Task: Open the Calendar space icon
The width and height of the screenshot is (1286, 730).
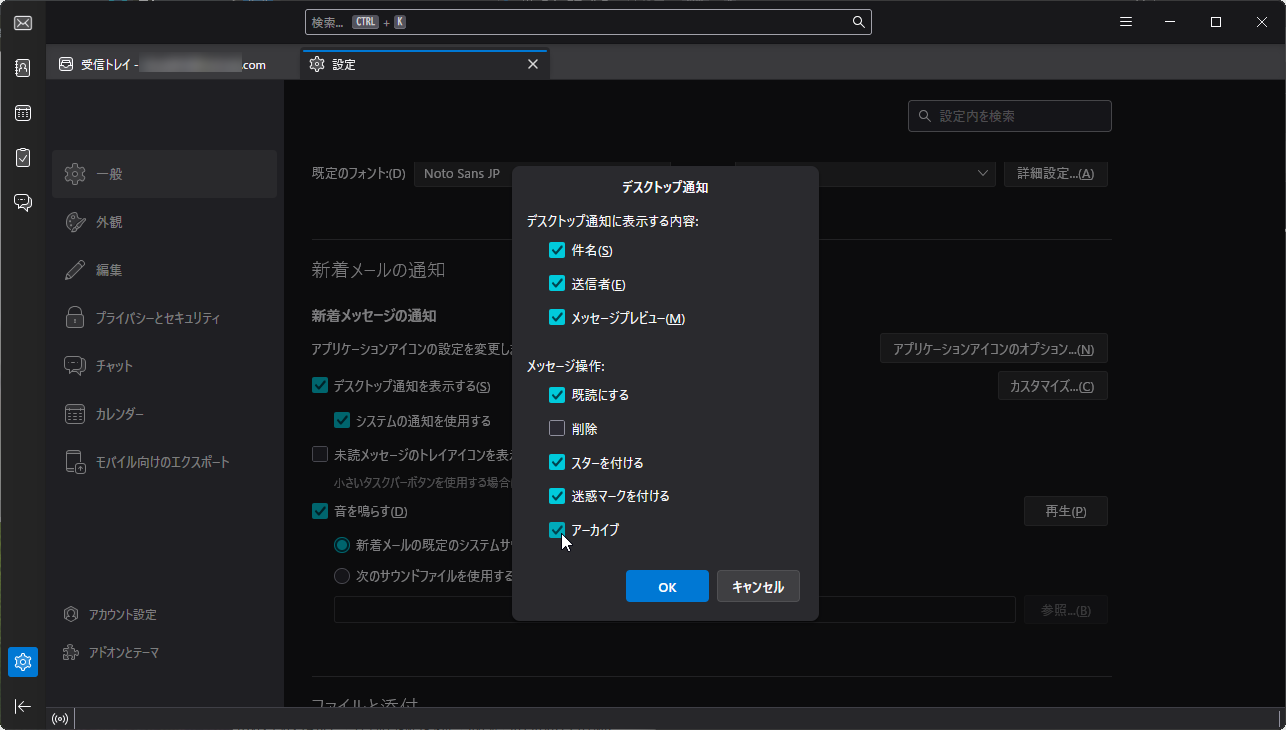Action: pos(23,113)
